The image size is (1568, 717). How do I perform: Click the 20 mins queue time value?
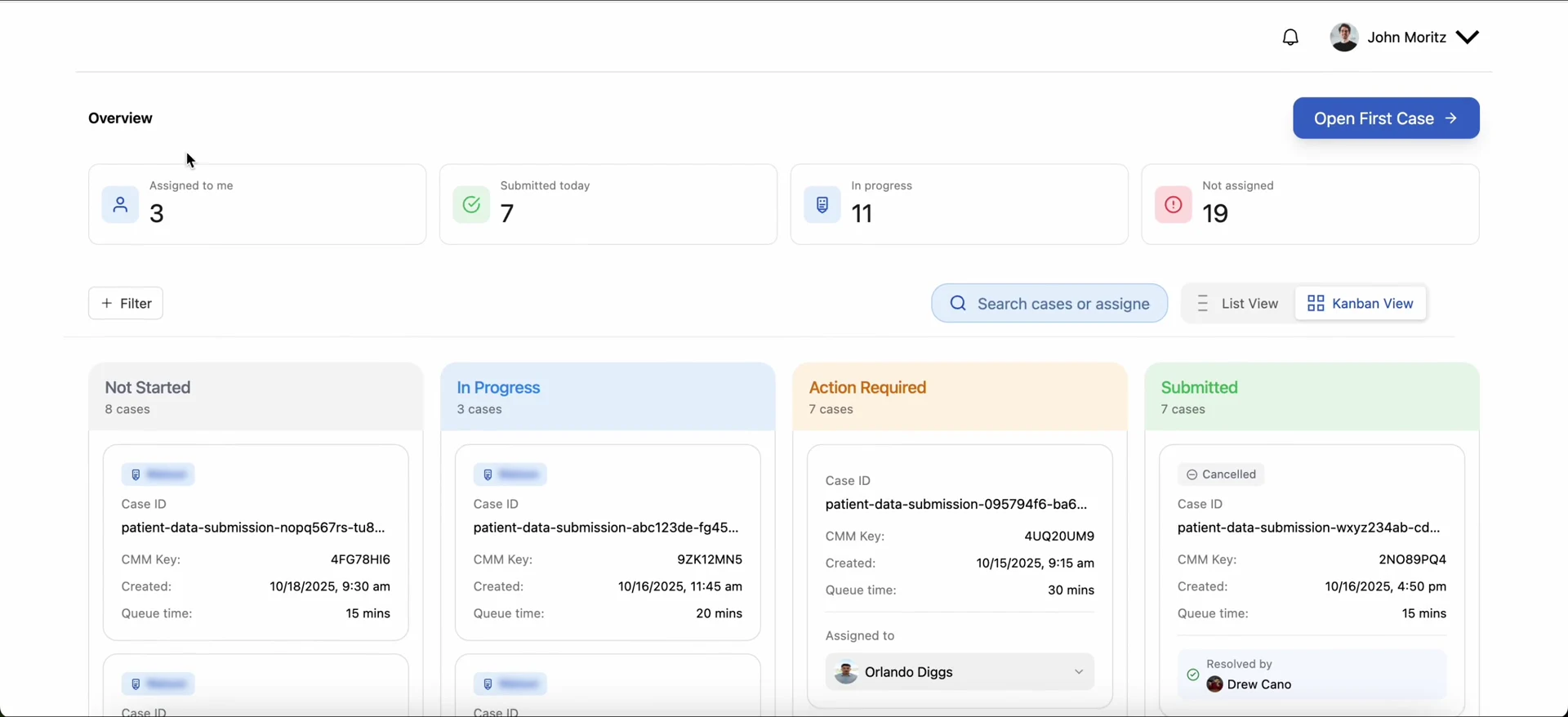(x=719, y=613)
